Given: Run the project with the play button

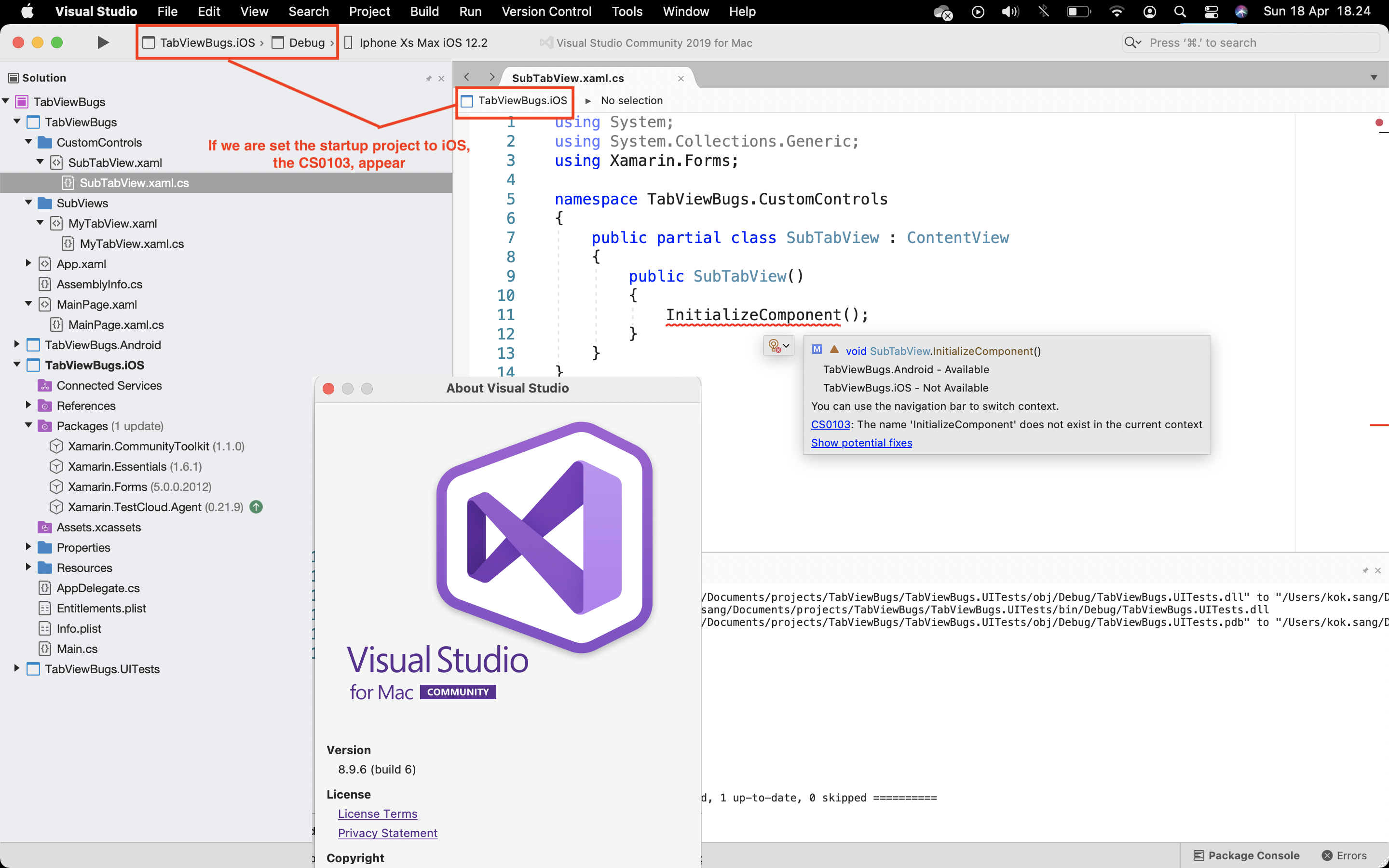Looking at the screenshot, I should (102, 42).
